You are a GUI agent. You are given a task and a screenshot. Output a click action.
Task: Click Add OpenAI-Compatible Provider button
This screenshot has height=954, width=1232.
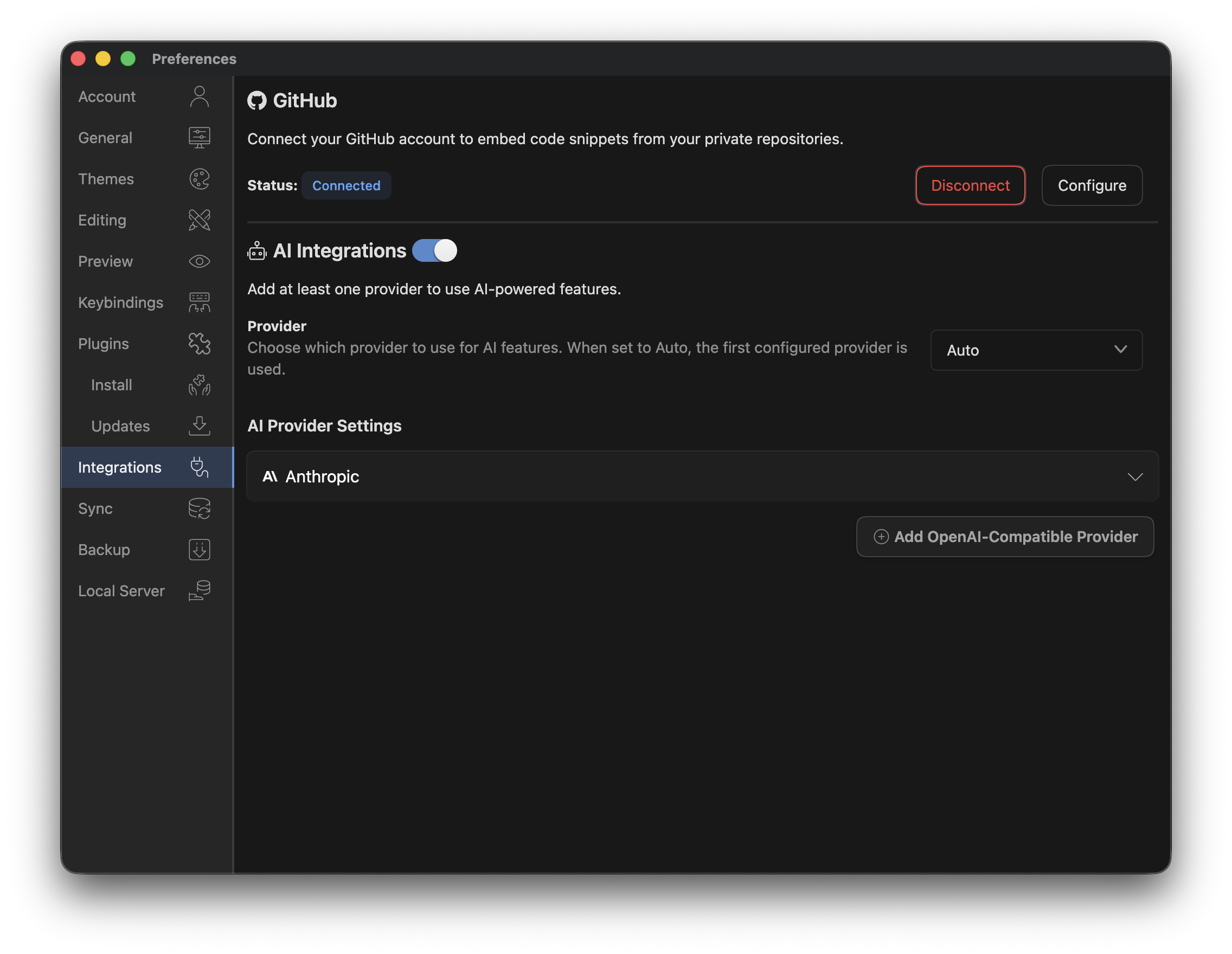pos(1004,536)
